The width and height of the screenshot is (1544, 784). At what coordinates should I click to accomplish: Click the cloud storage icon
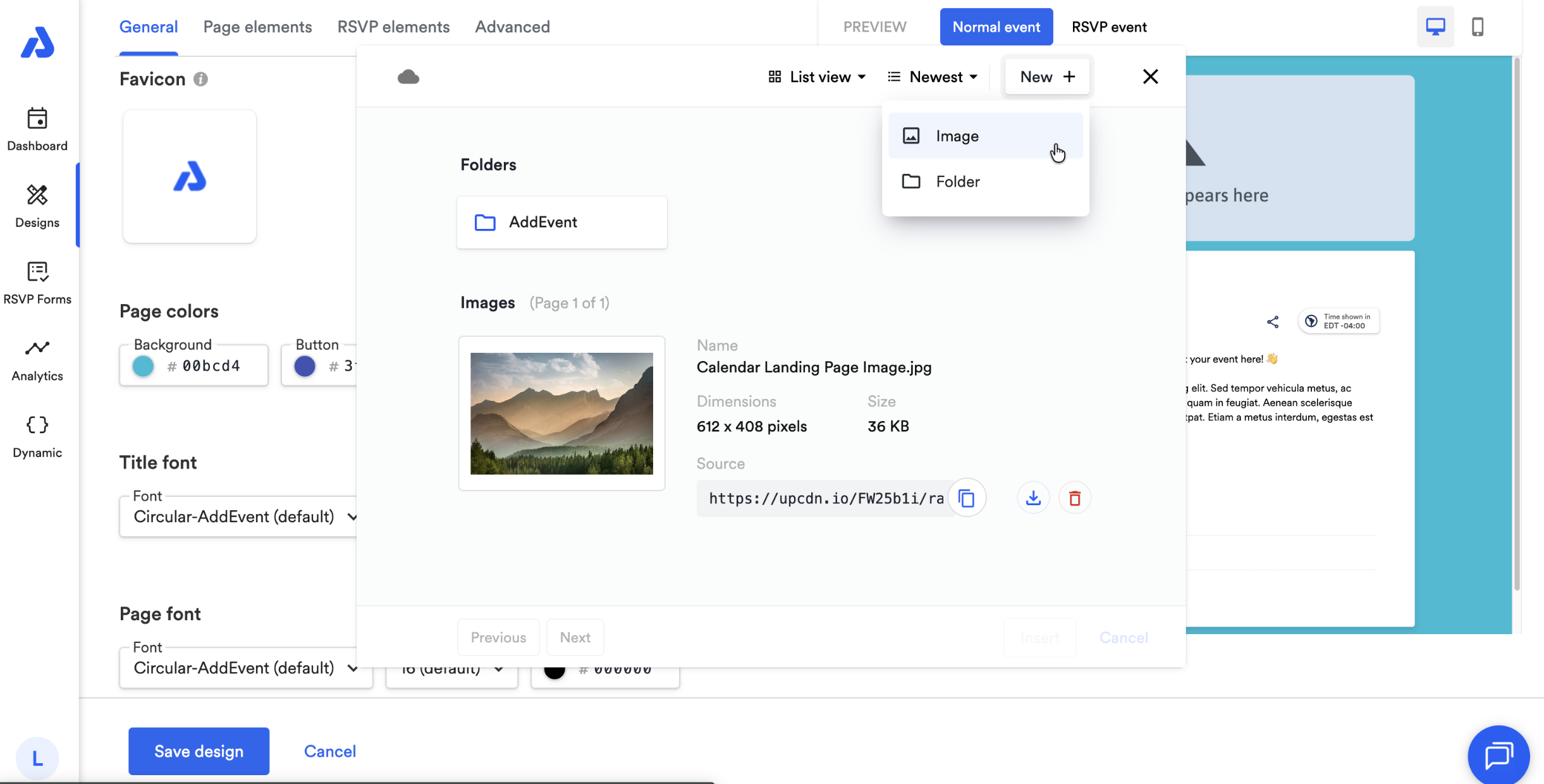408,77
